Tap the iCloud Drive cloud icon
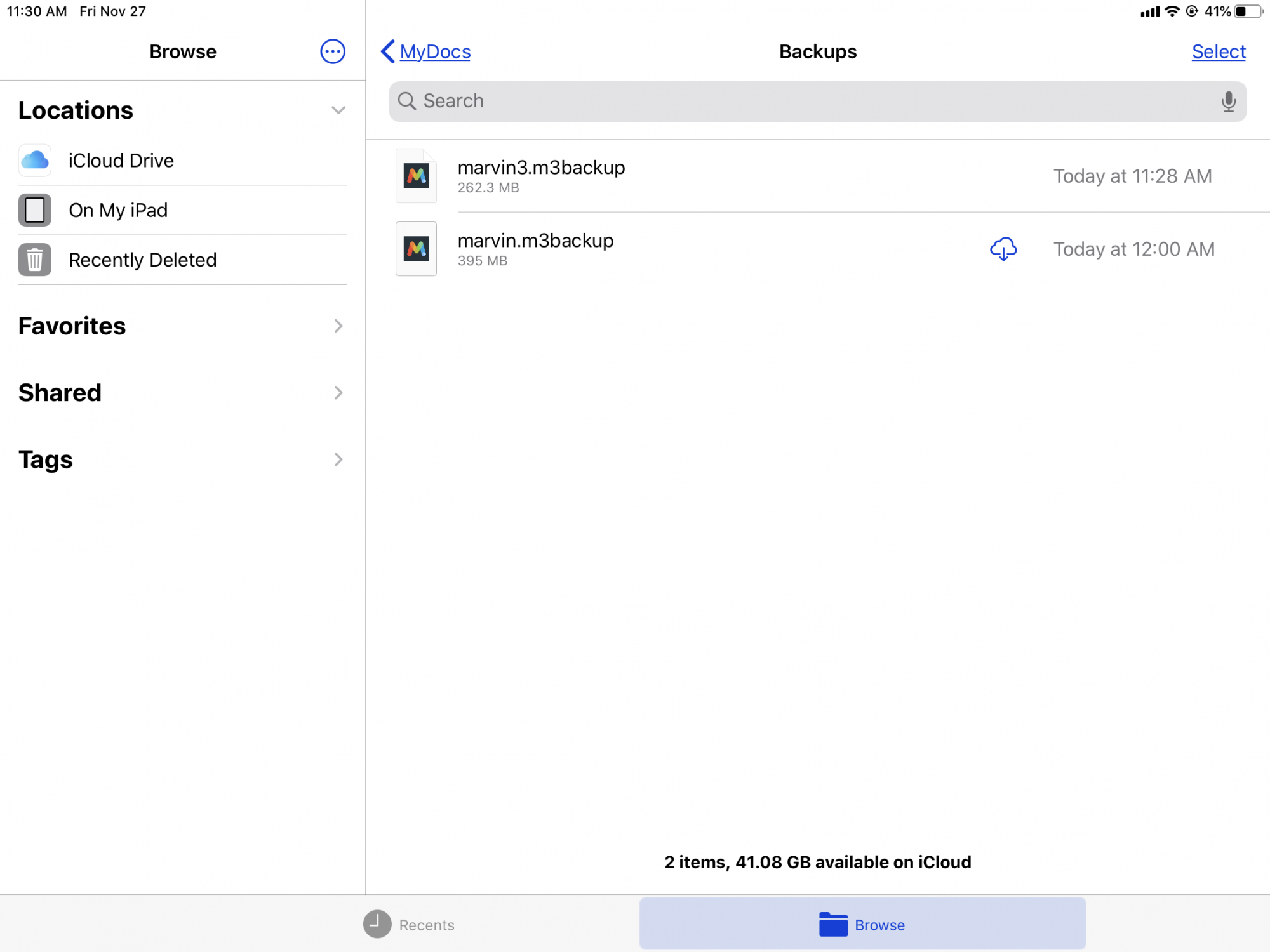 point(35,161)
